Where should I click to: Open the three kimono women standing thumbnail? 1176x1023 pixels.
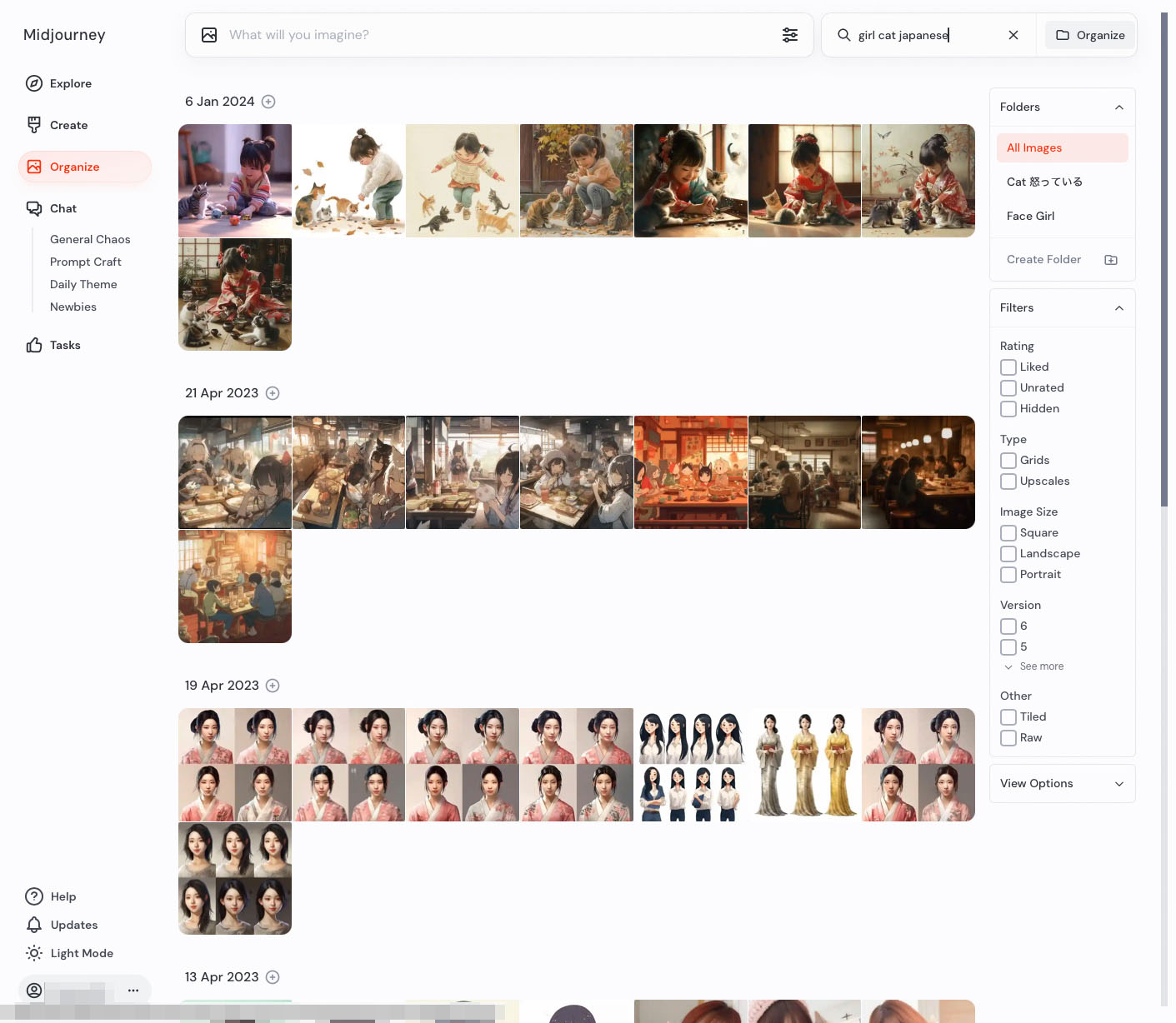tap(804, 765)
